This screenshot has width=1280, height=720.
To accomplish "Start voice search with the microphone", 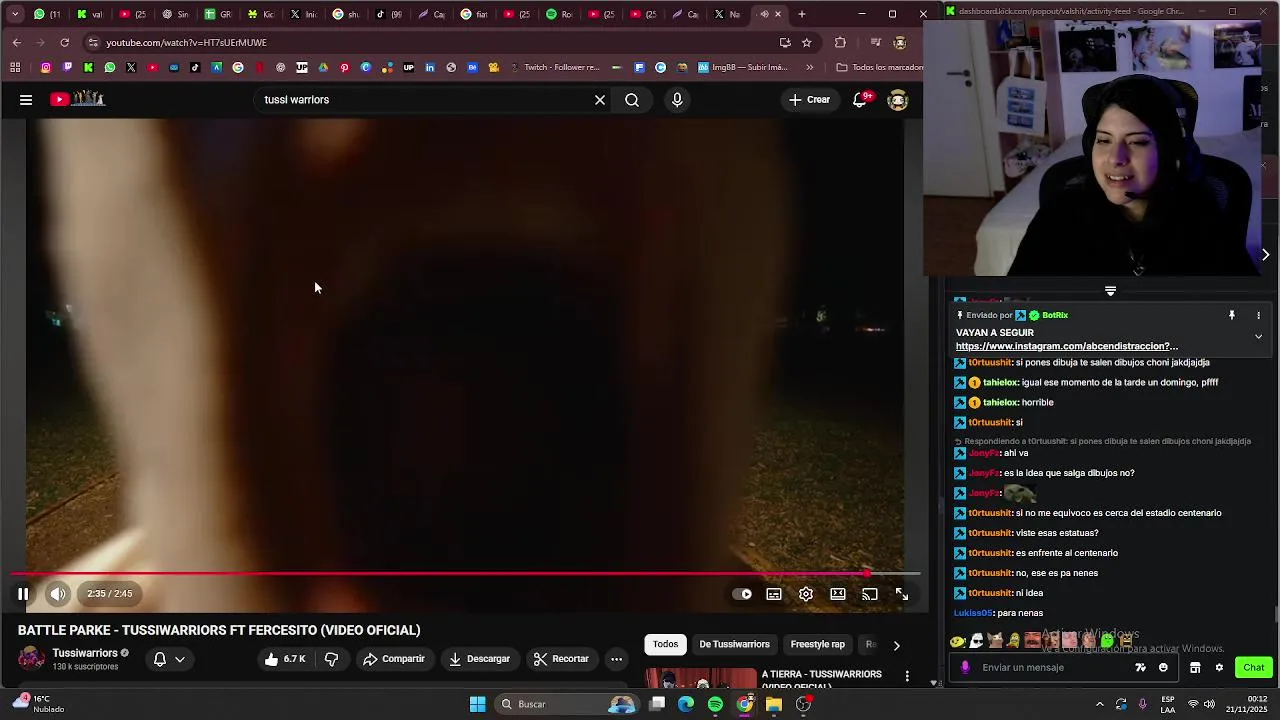I will click(677, 100).
